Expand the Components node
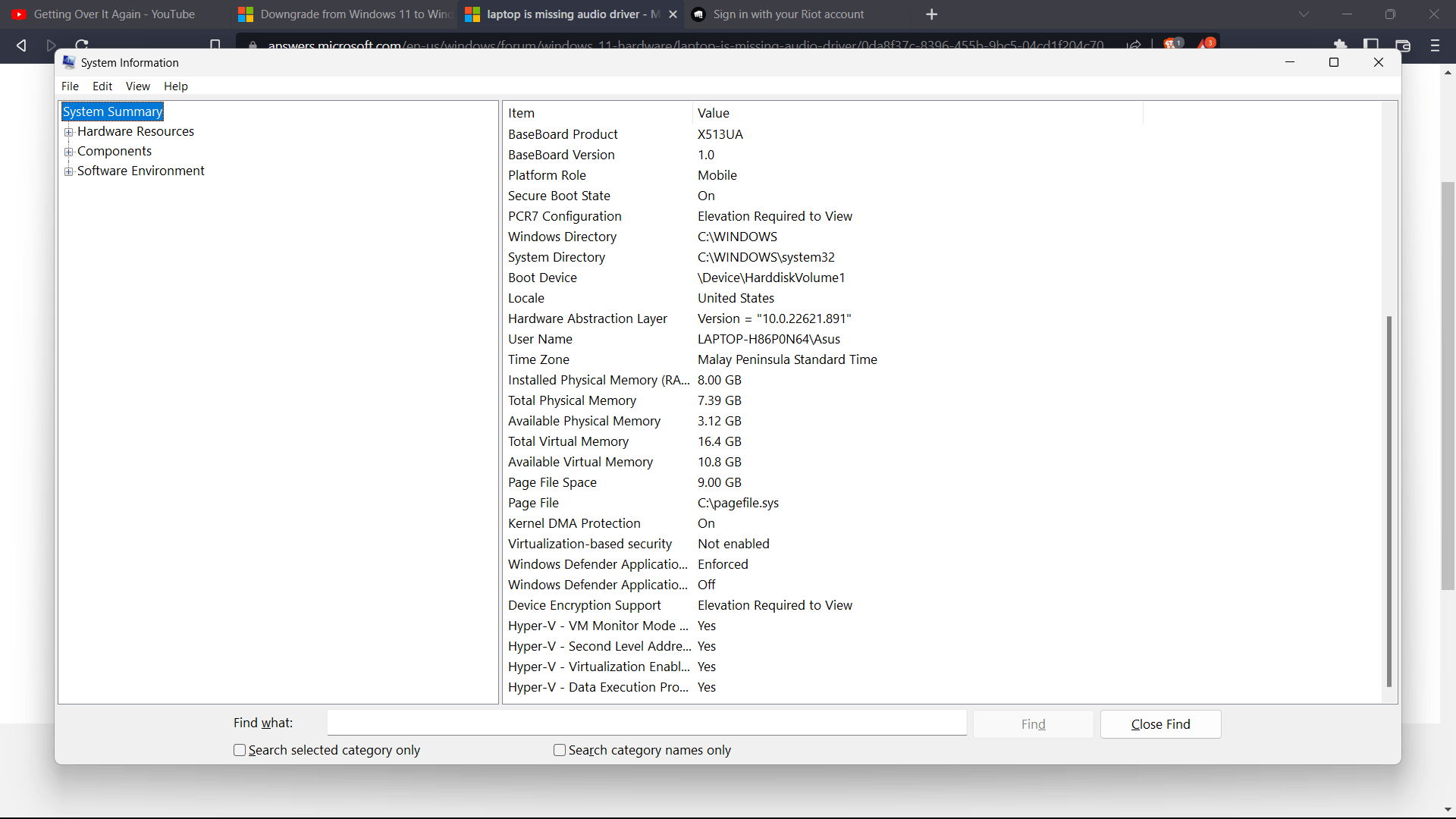 pos(69,152)
